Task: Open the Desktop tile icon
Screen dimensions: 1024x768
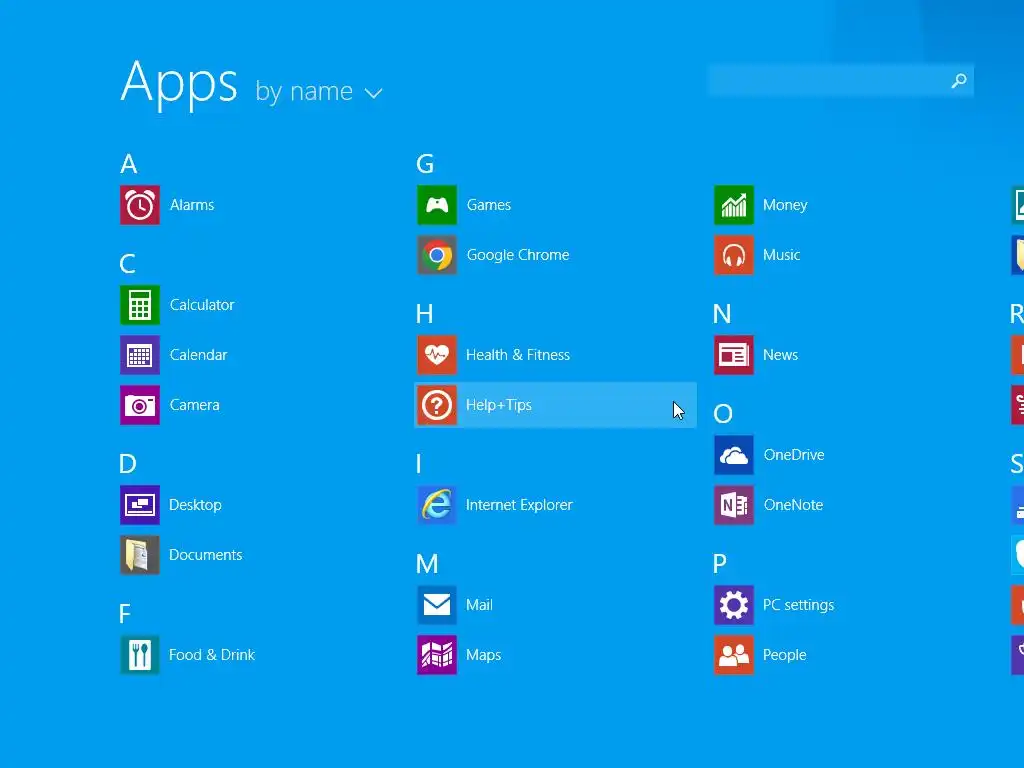Action: 140,505
